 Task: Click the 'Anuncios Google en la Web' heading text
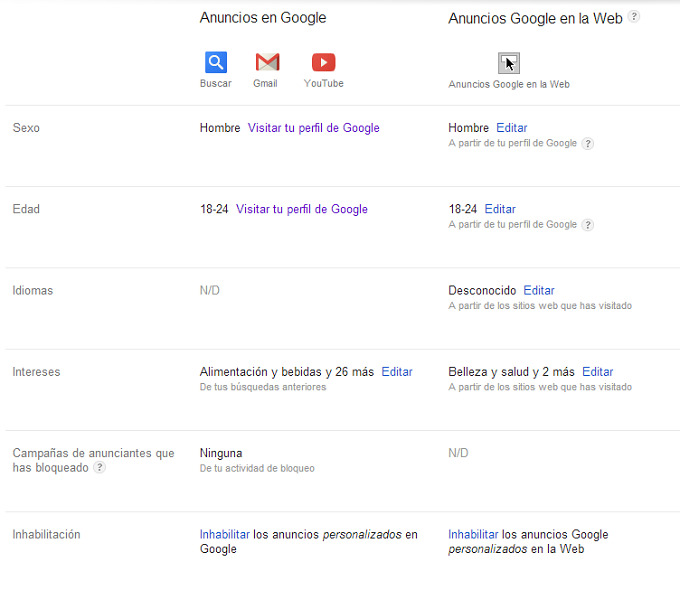pos(535,18)
